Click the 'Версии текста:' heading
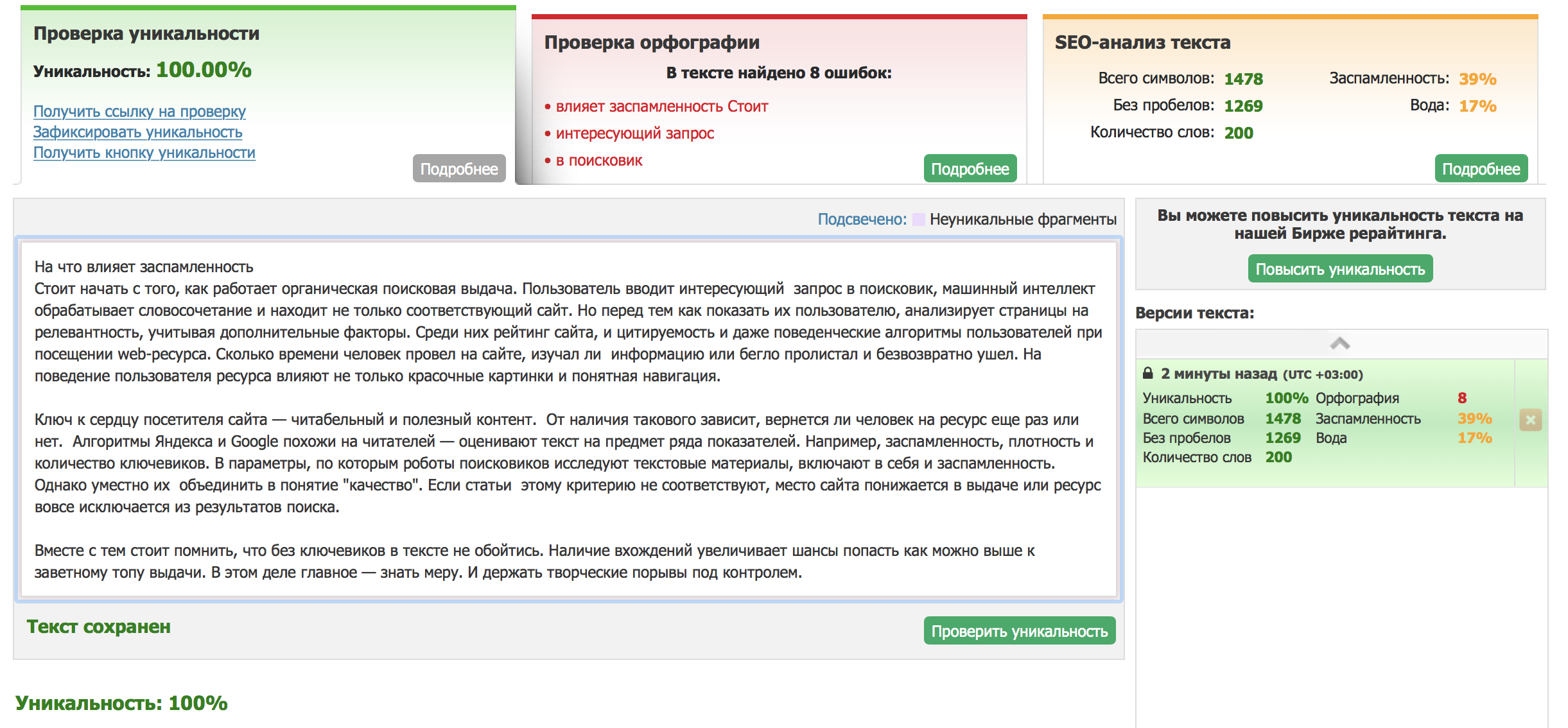This screenshot has width=1568, height=728. pos(1194,313)
